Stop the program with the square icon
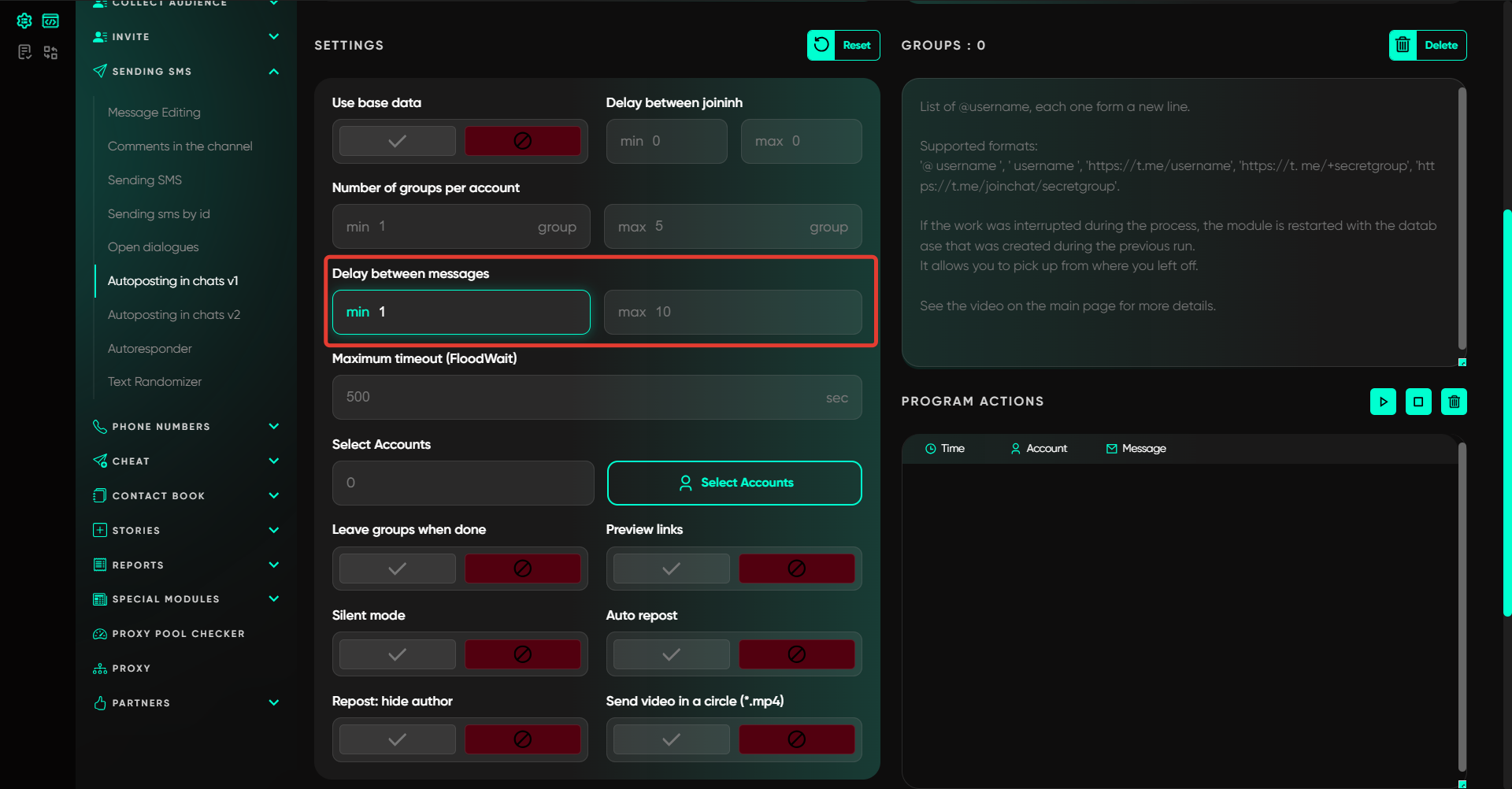The image size is (1512, 789). pyautogui.click(x=1418, y=402)
